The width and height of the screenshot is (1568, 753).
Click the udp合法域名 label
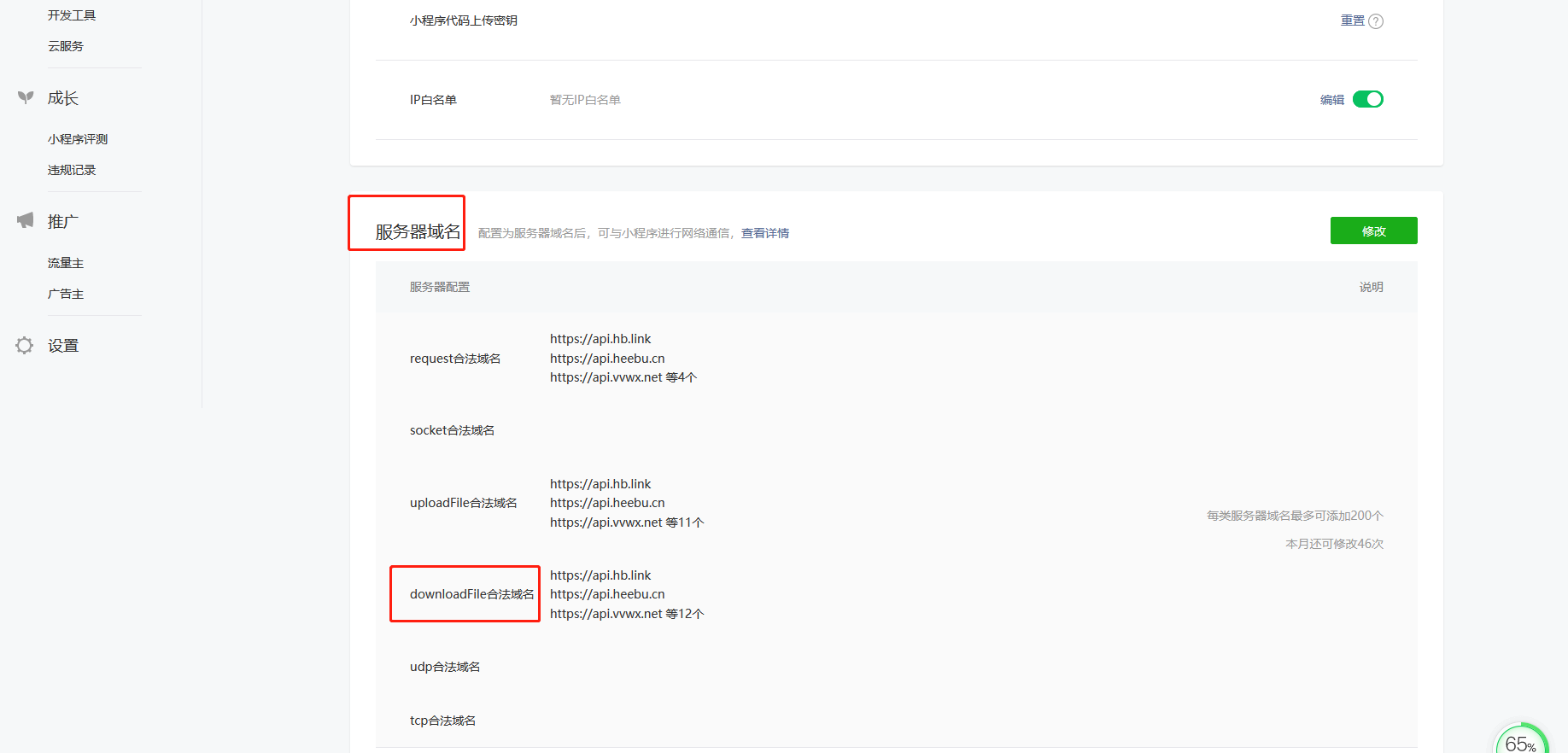pyautogui.click(x=445, y=667)
